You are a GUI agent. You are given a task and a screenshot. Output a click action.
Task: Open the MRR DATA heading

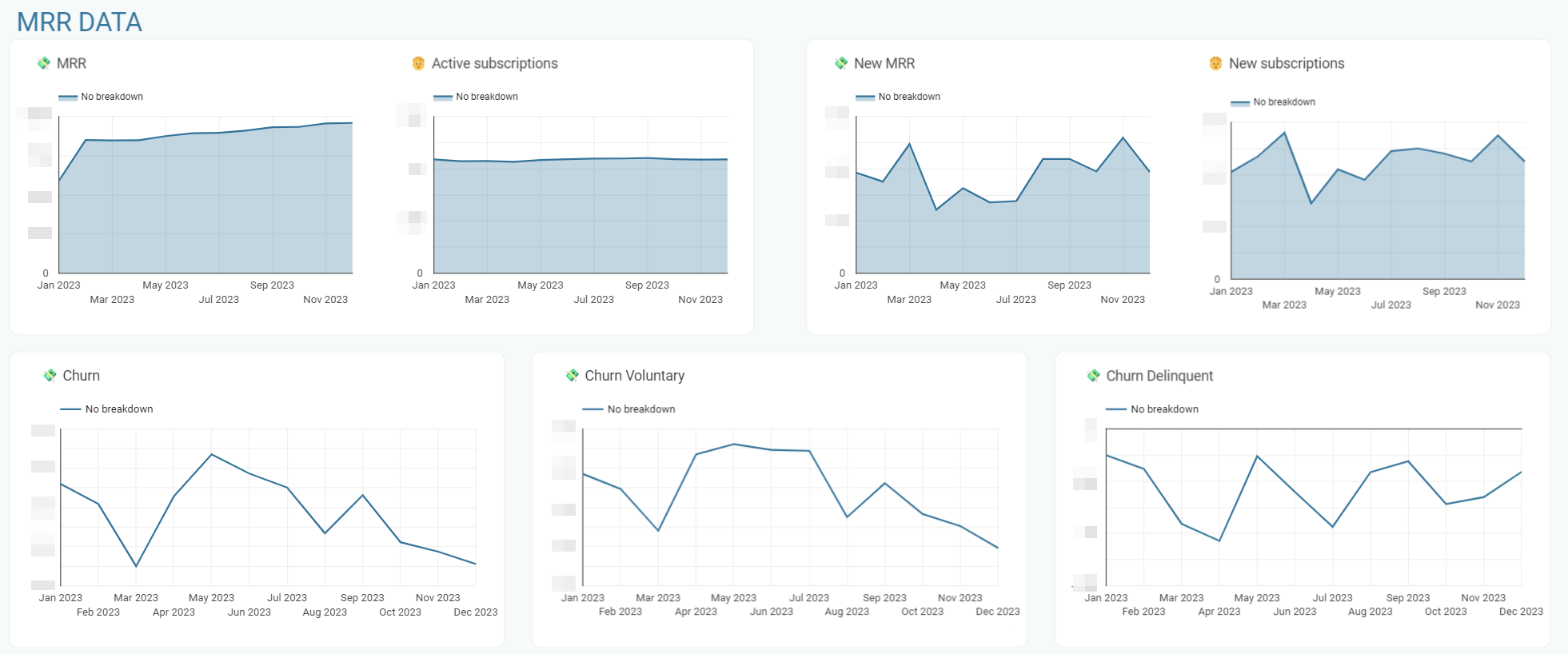click(79, 22)
